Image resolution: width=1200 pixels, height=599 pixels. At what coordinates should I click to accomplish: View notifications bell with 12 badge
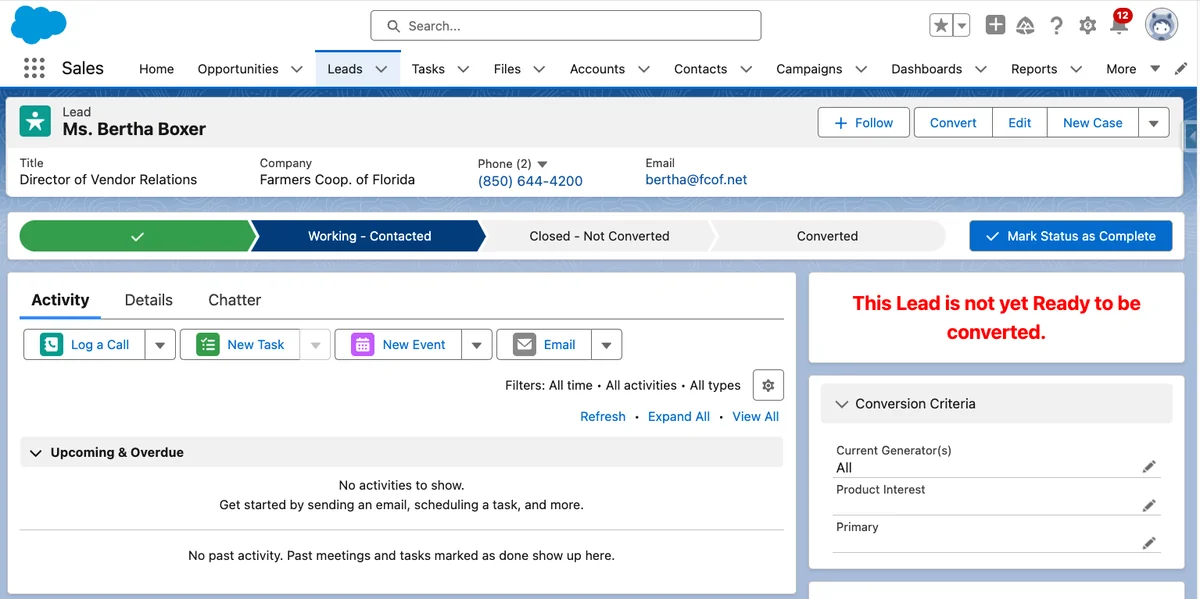[1120, 24]
